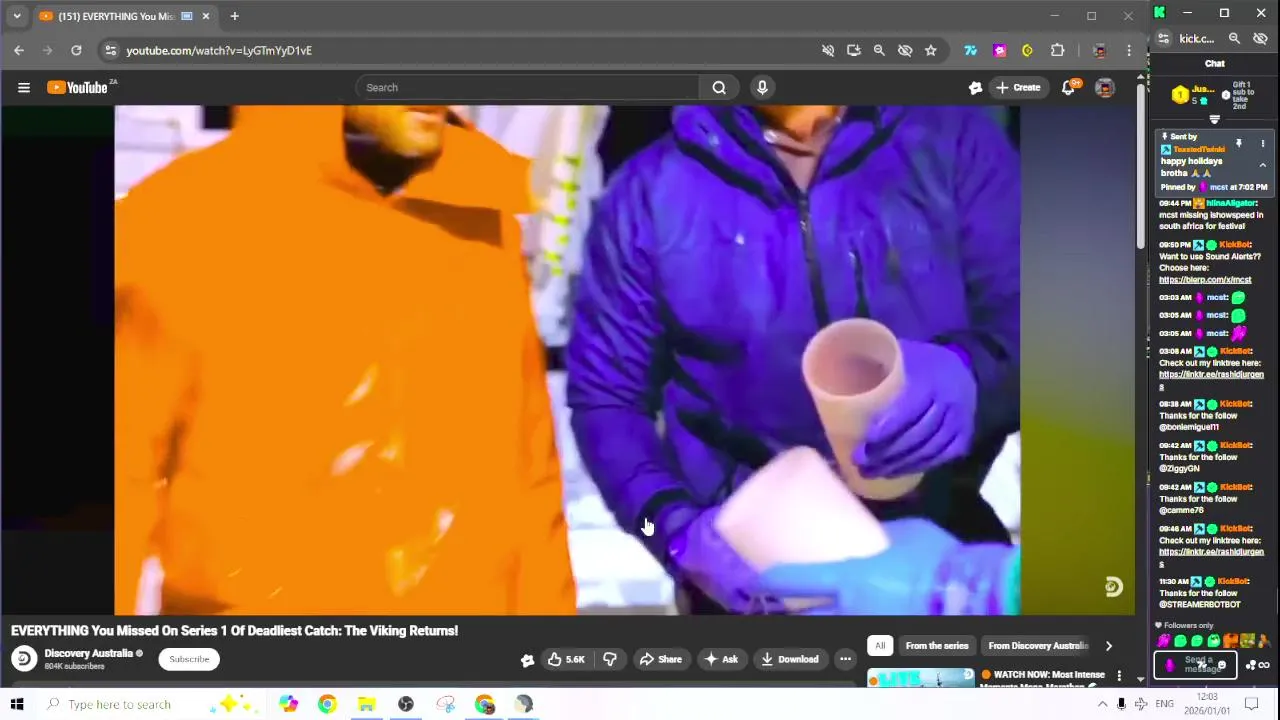Open the YouTube hamburger guide menu
Image resolution: width=1280 pixels, height=720 pixels.
[23, 88]
